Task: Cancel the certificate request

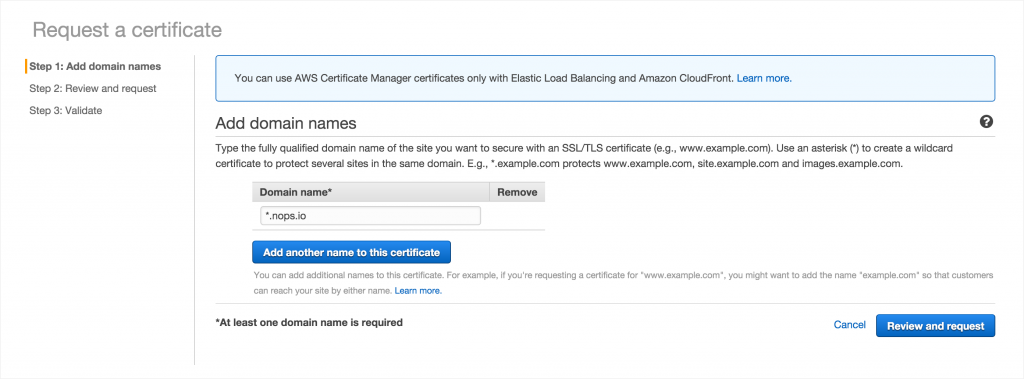Action: (850, 325)
